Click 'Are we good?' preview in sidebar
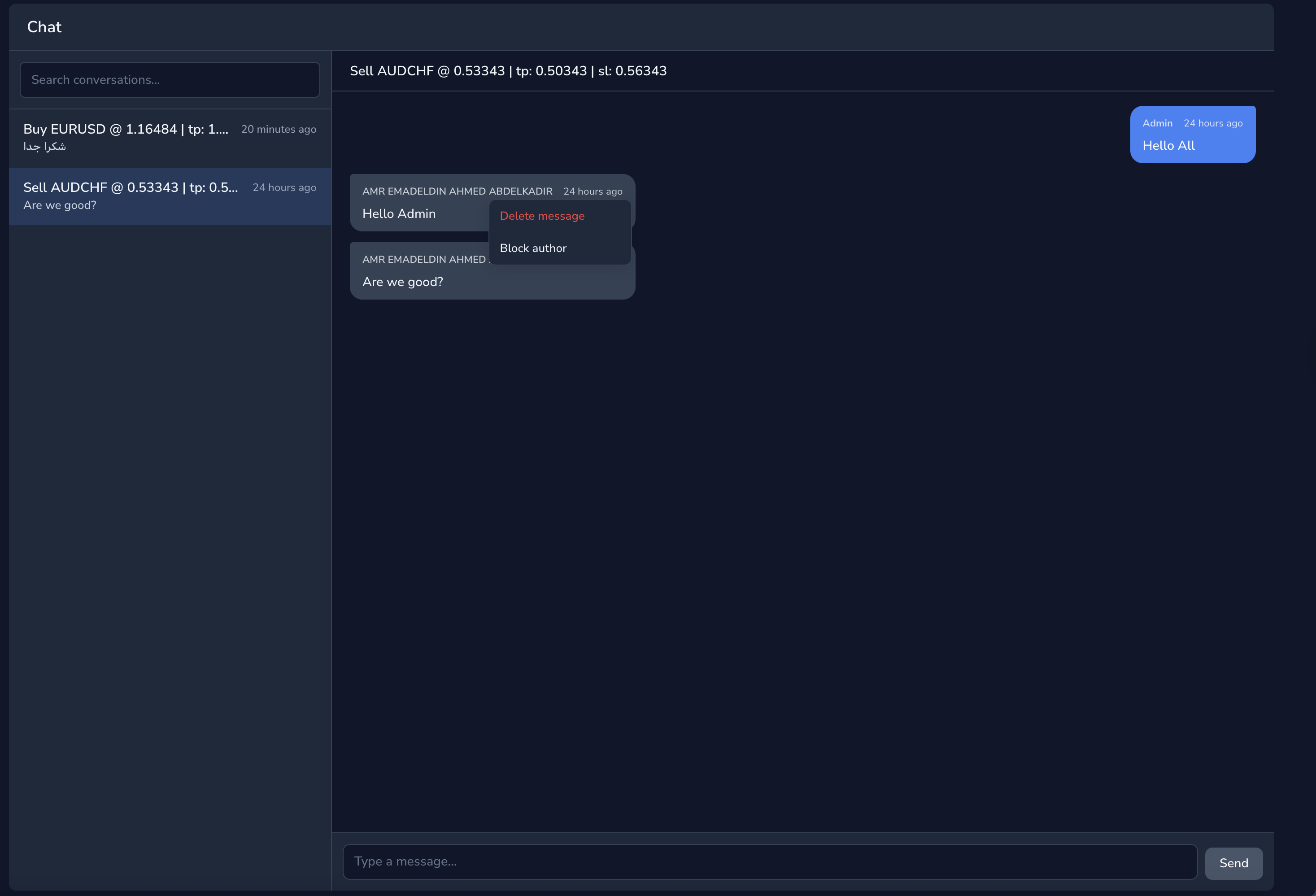This screenshot has height=896, width=1316. pyautogui.click(x=60, y=205)
